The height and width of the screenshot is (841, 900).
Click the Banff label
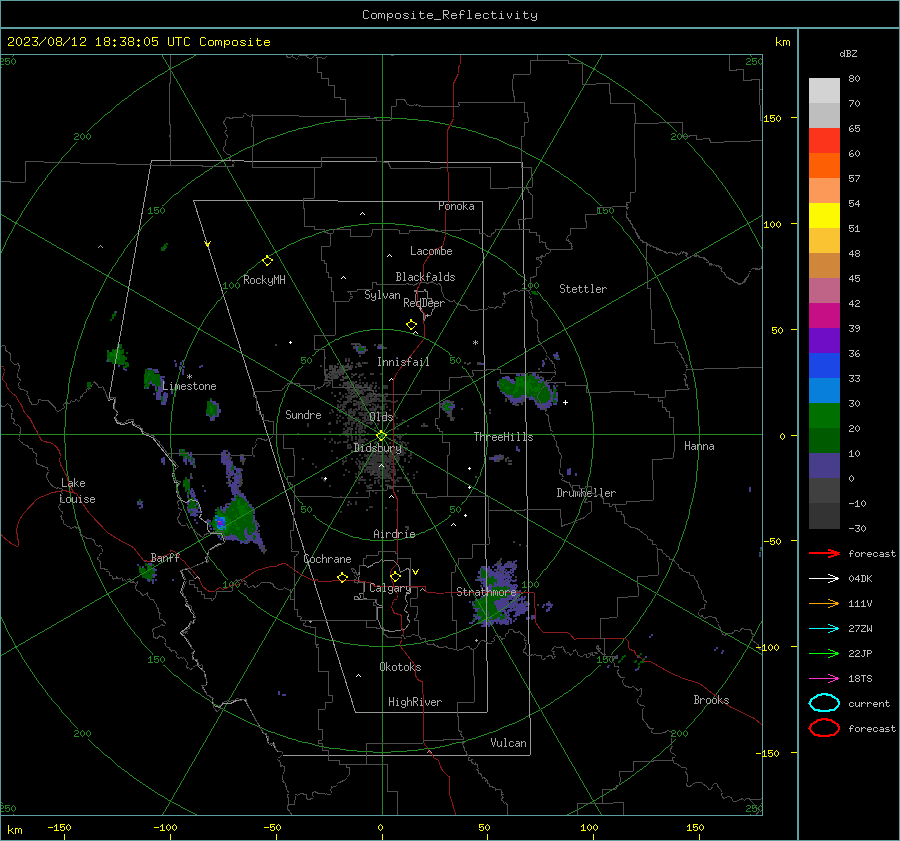tap(165, 557)
